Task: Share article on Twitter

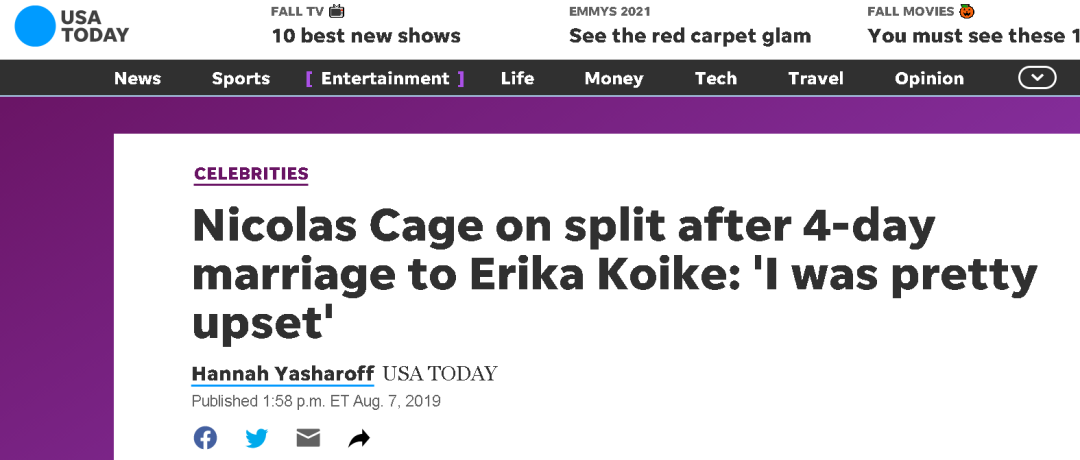Action: (257, 438)
